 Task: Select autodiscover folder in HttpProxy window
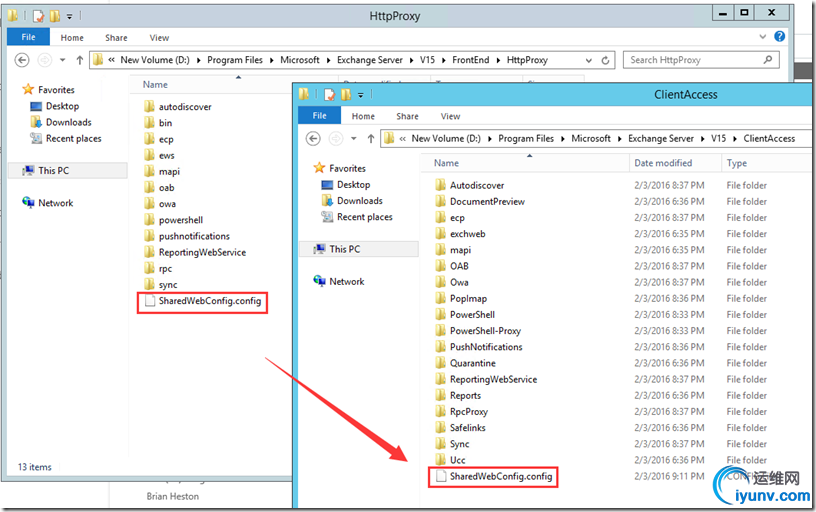click(x=178, y=107)
